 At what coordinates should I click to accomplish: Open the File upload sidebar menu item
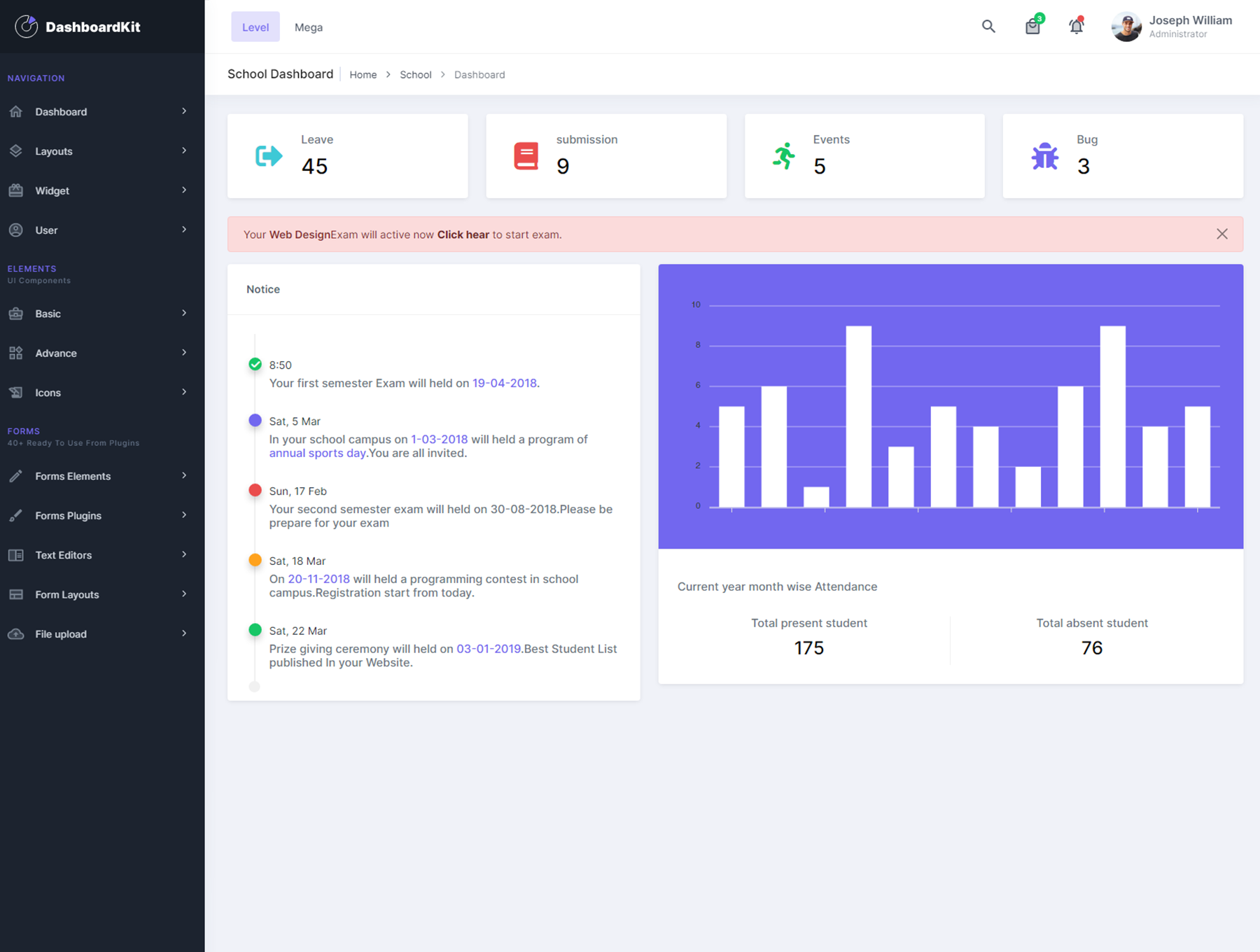[102, 633]
